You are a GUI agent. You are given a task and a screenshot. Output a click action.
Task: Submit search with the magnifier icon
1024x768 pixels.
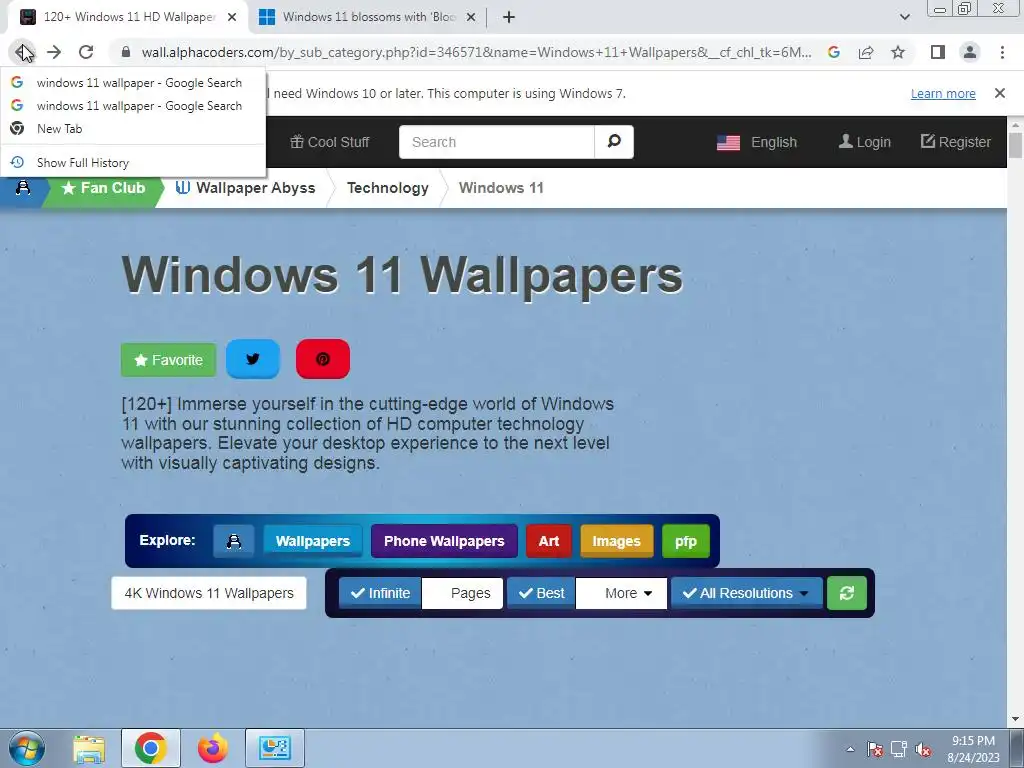click(x=614, y=142)
